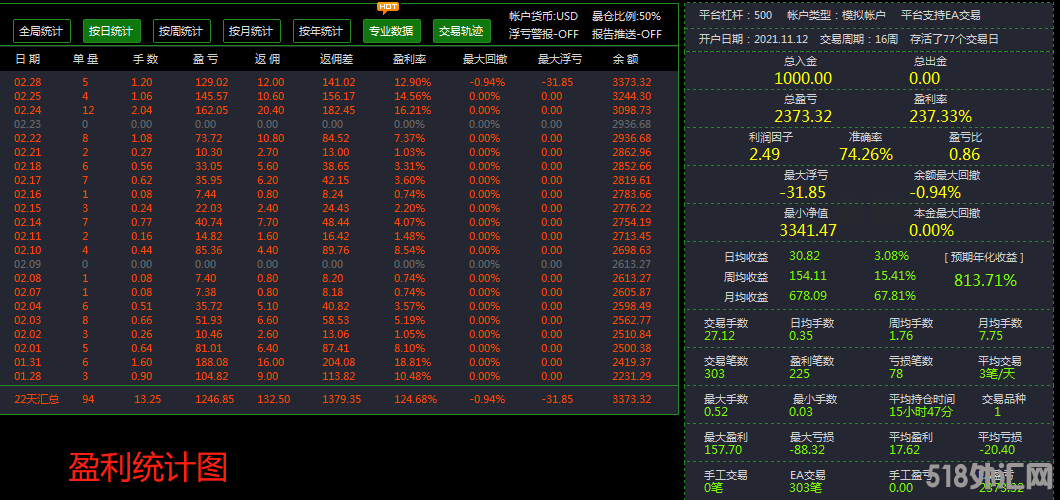The image size is (1060, 500).
Task: Sort by the 日期 column header
Action: (28, 60)
